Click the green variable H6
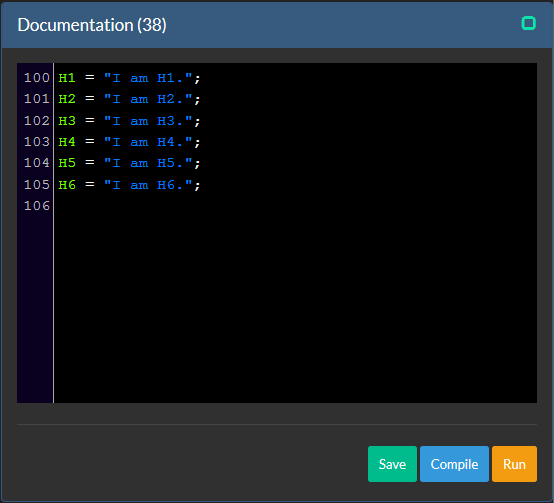This screenshot has width=554, height=503. pos(67,185)
